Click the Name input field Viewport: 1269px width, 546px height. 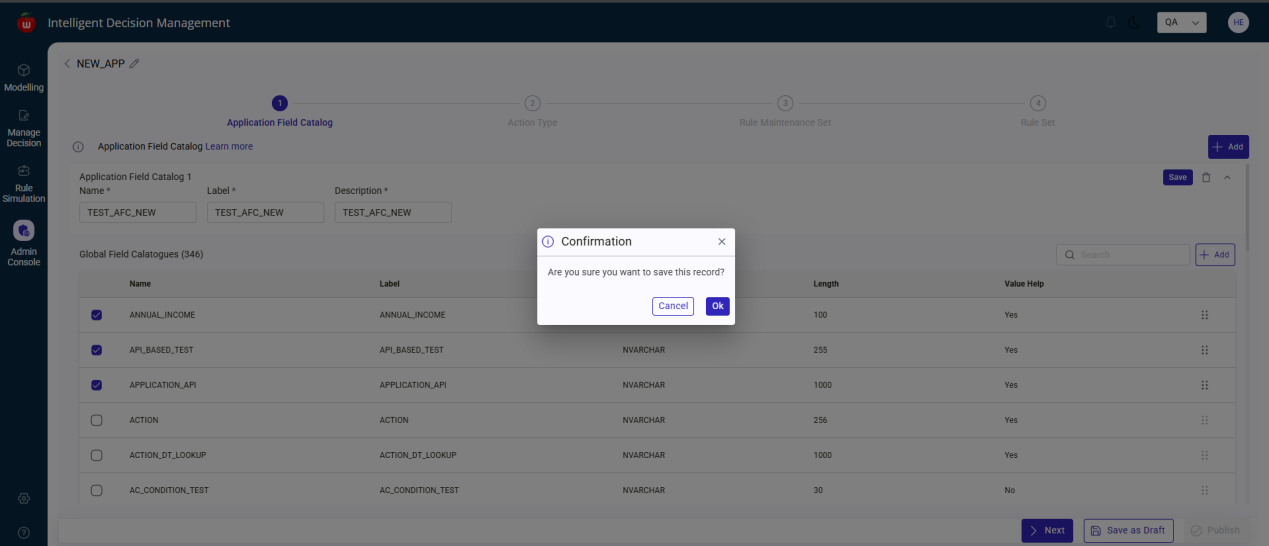coord(138,212)
